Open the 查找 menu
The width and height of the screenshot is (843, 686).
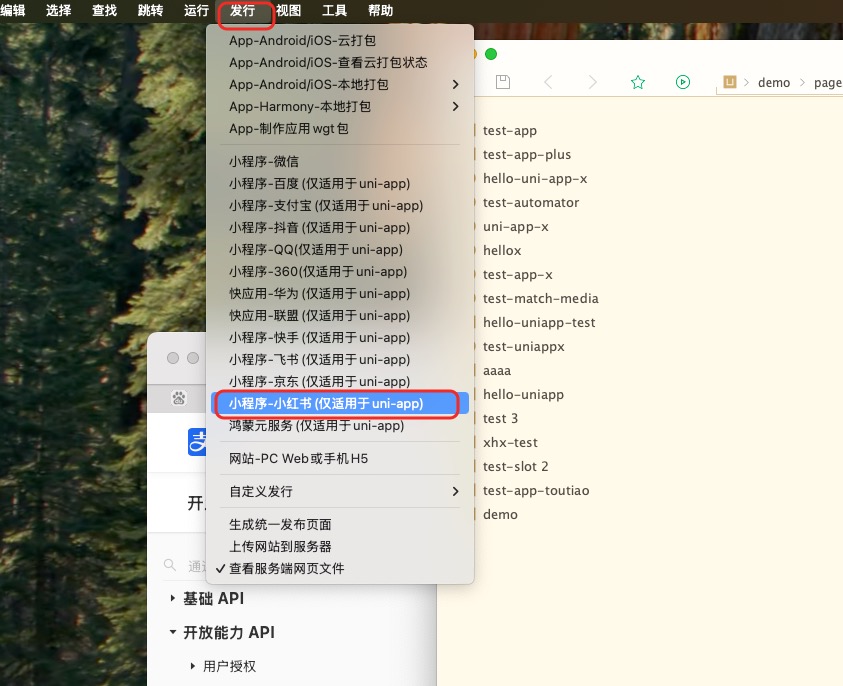(x=104, y=10)
